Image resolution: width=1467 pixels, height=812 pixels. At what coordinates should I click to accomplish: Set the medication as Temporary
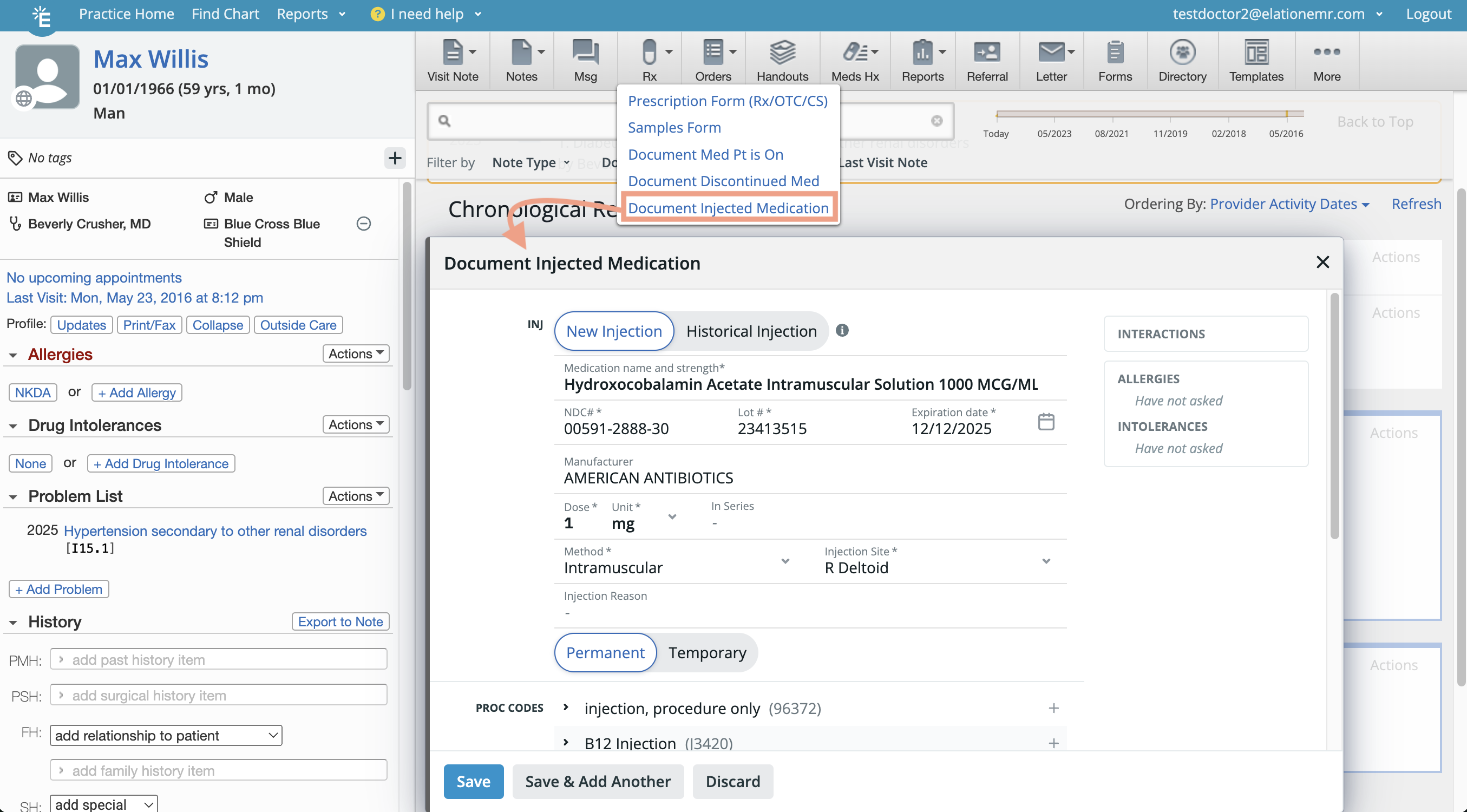pyautogui.click(x=708, y=652)
